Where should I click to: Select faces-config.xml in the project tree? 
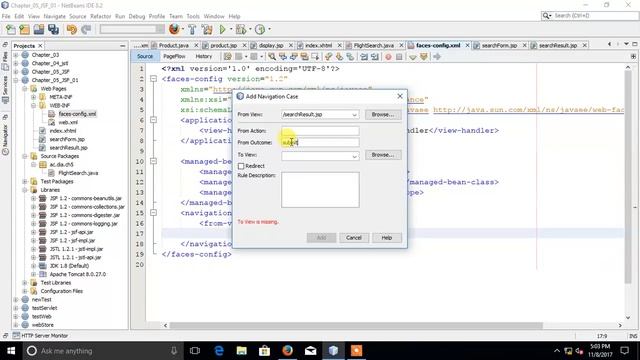(x=77, y=114)
